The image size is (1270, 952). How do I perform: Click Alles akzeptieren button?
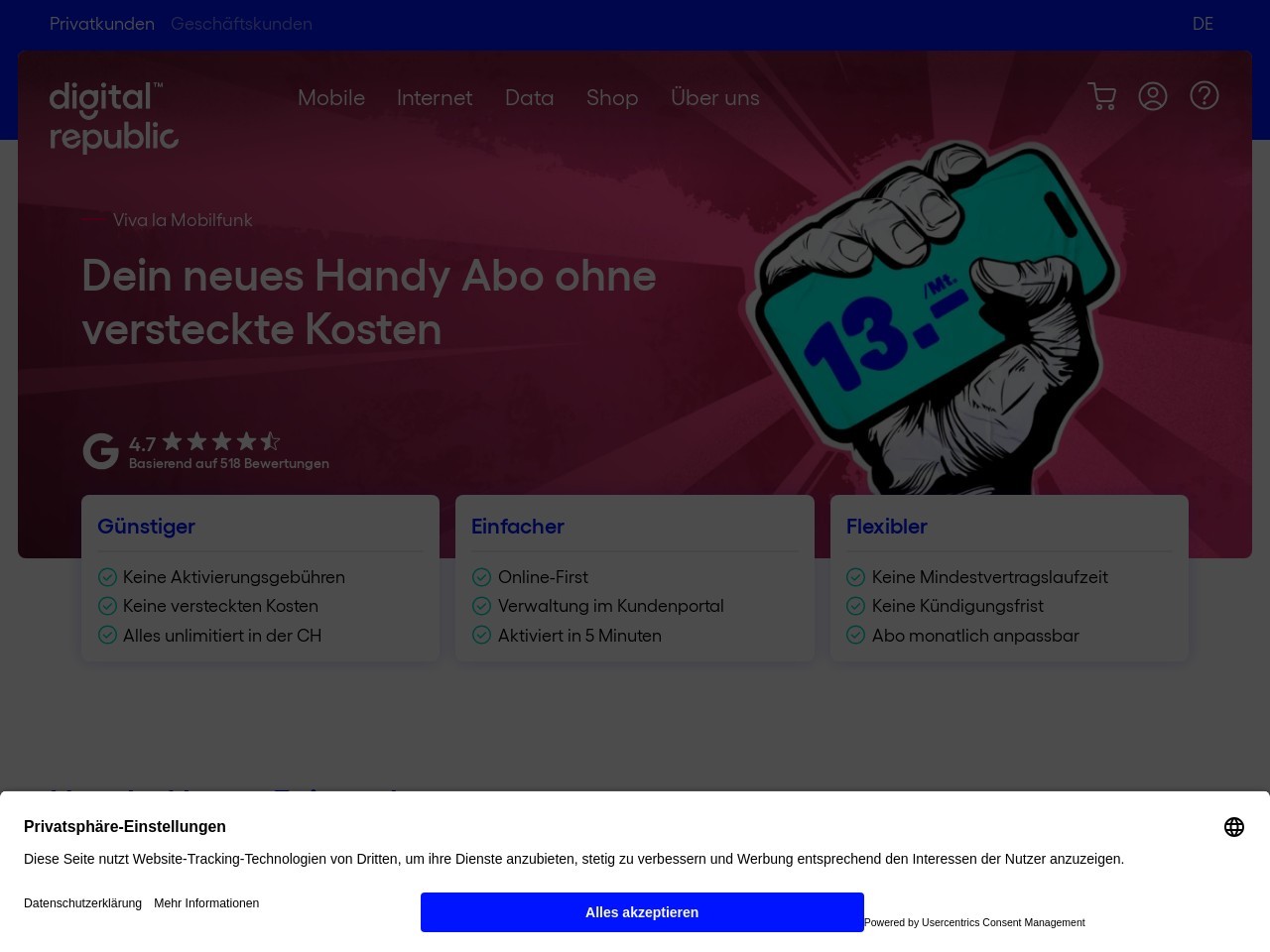[x=642, y=912]
